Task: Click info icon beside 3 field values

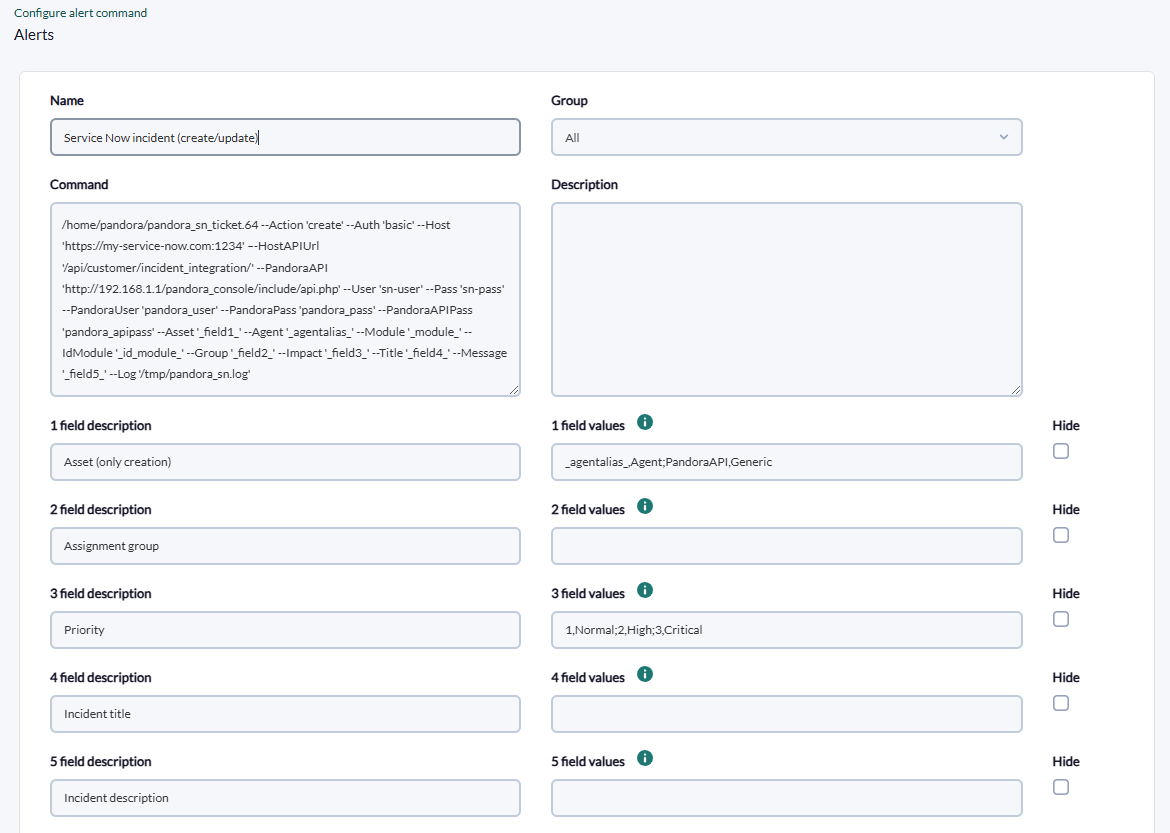Action: pyautogui.click(x=645, y=590)
